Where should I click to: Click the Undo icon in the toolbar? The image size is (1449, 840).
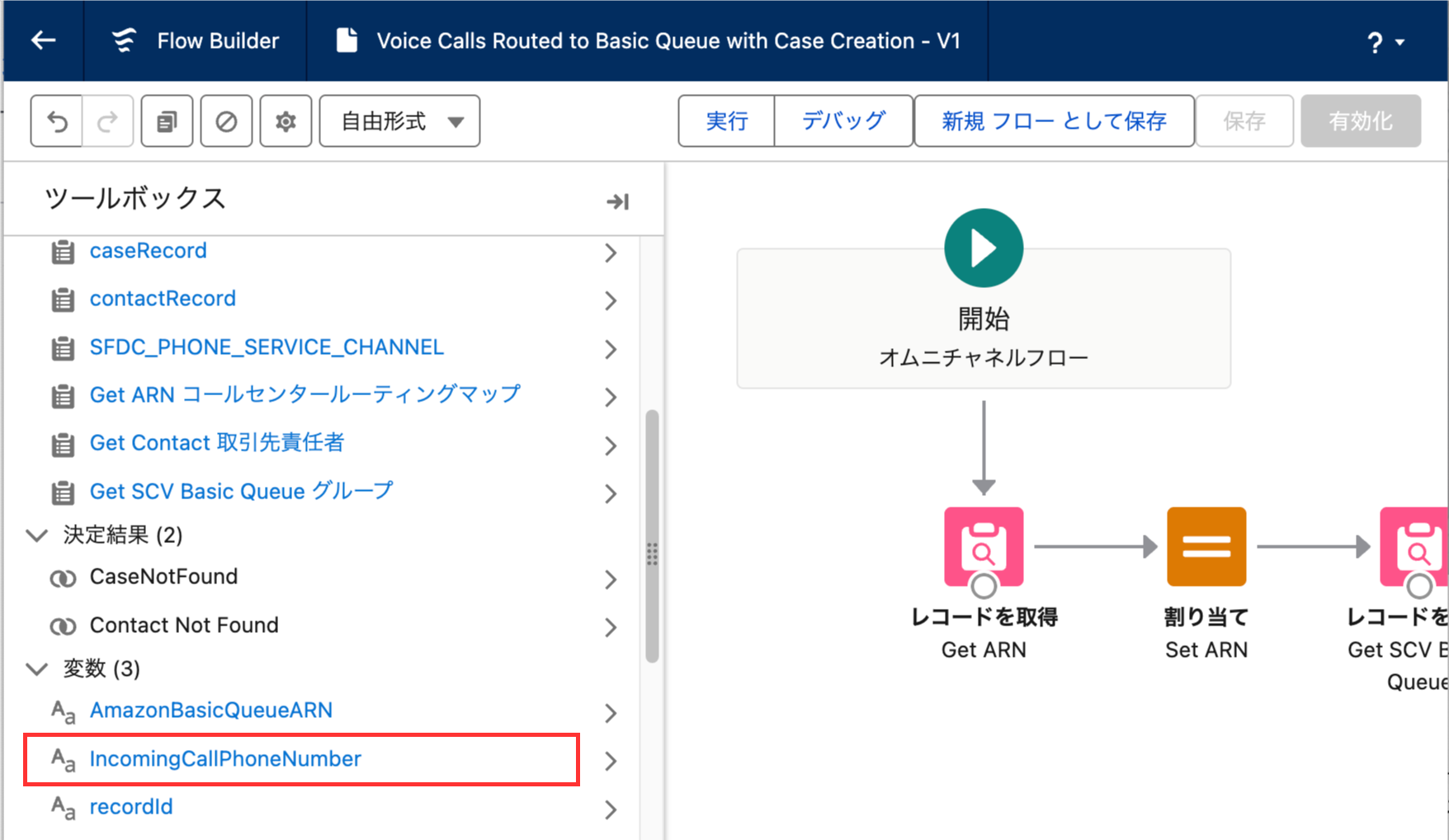(x=55, y=120)
